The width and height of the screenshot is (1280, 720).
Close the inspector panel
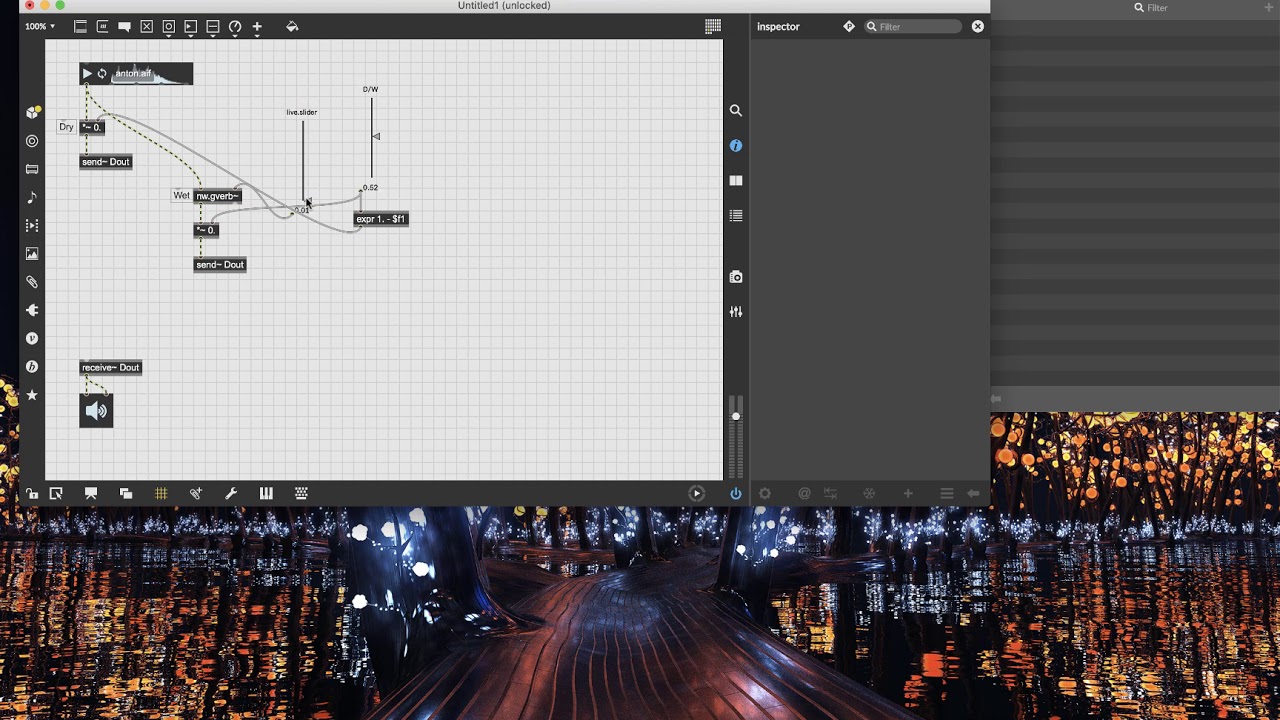(978, 27)
